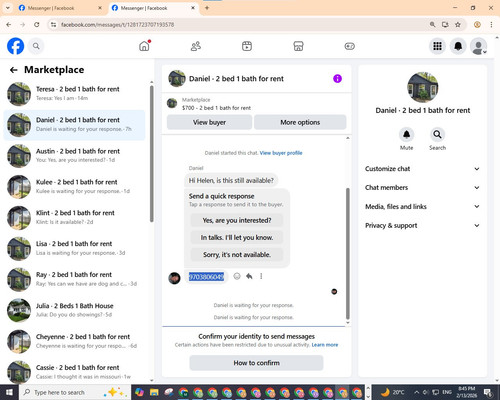Send quick reply 'In talks. I'll let you know.'
The width and height of the screenshot is (500, 400).
pyautogui.click(x=237, y=238)
